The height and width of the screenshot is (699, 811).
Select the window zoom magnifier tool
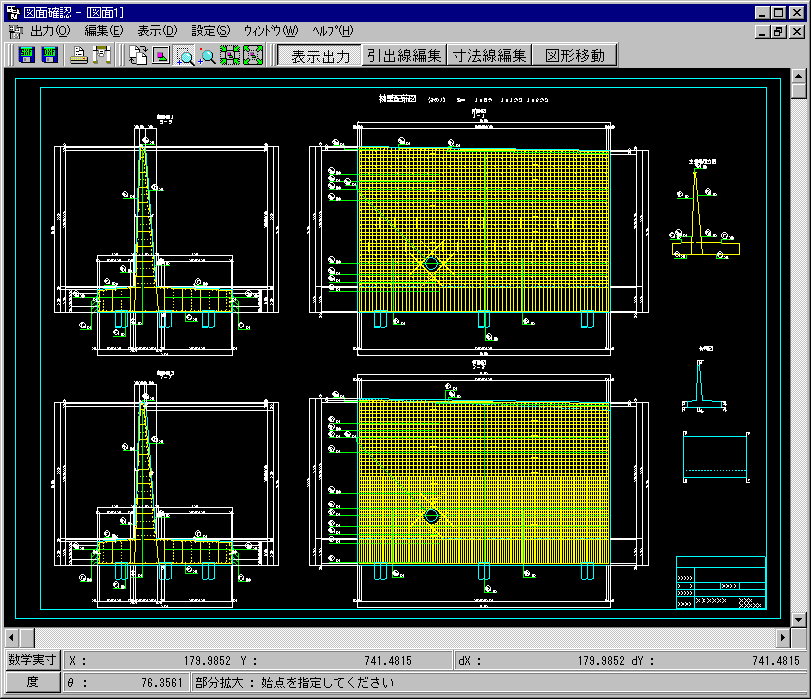pyautogui.click(x=184, y=55)
